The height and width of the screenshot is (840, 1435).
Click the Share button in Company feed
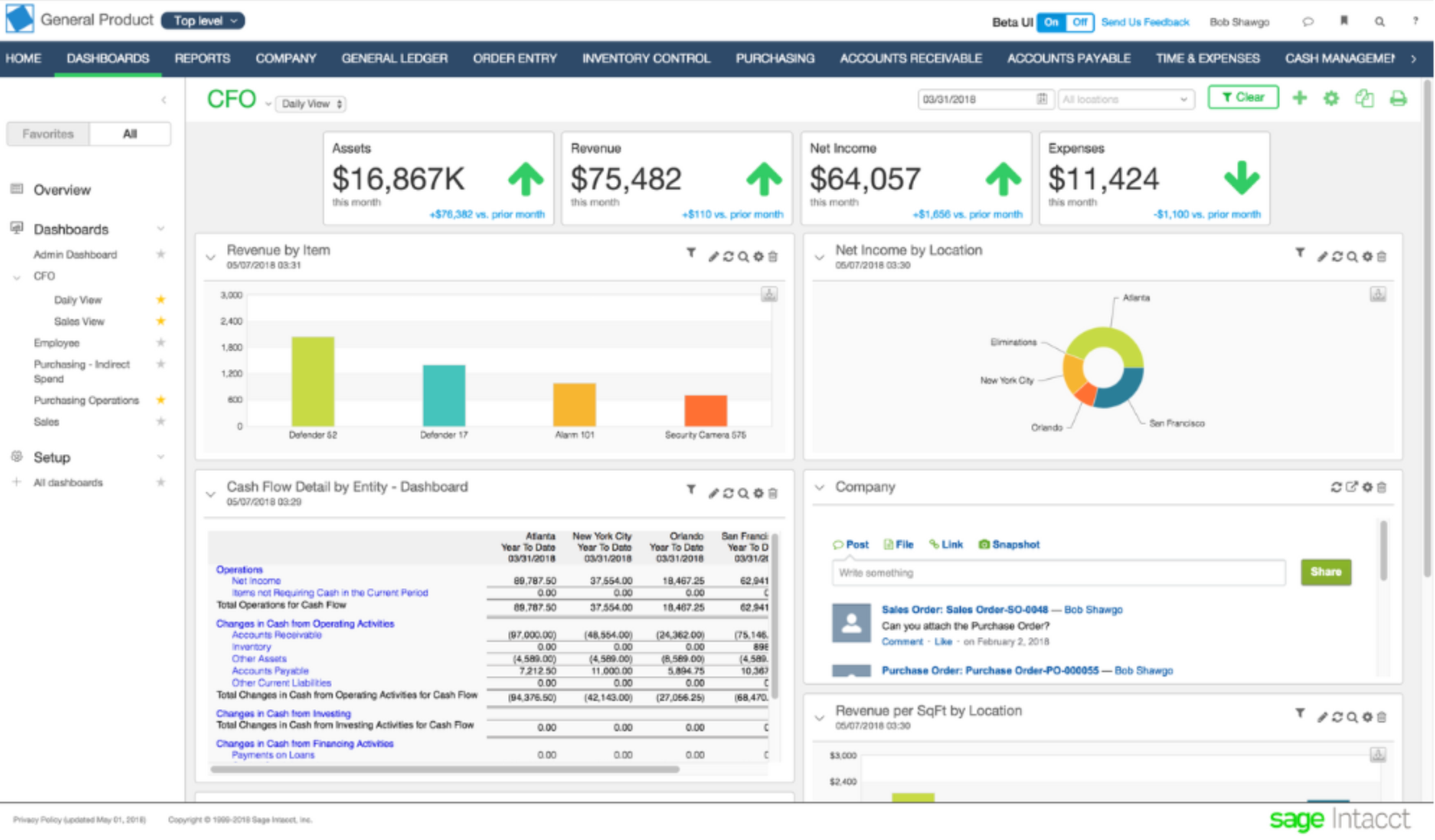(x=1326, y=572)
